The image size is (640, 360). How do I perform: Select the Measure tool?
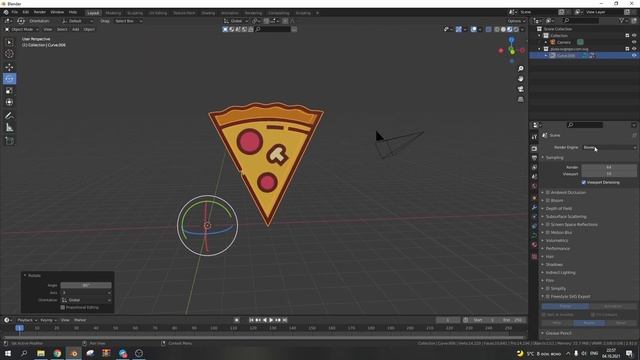point(9,128)
